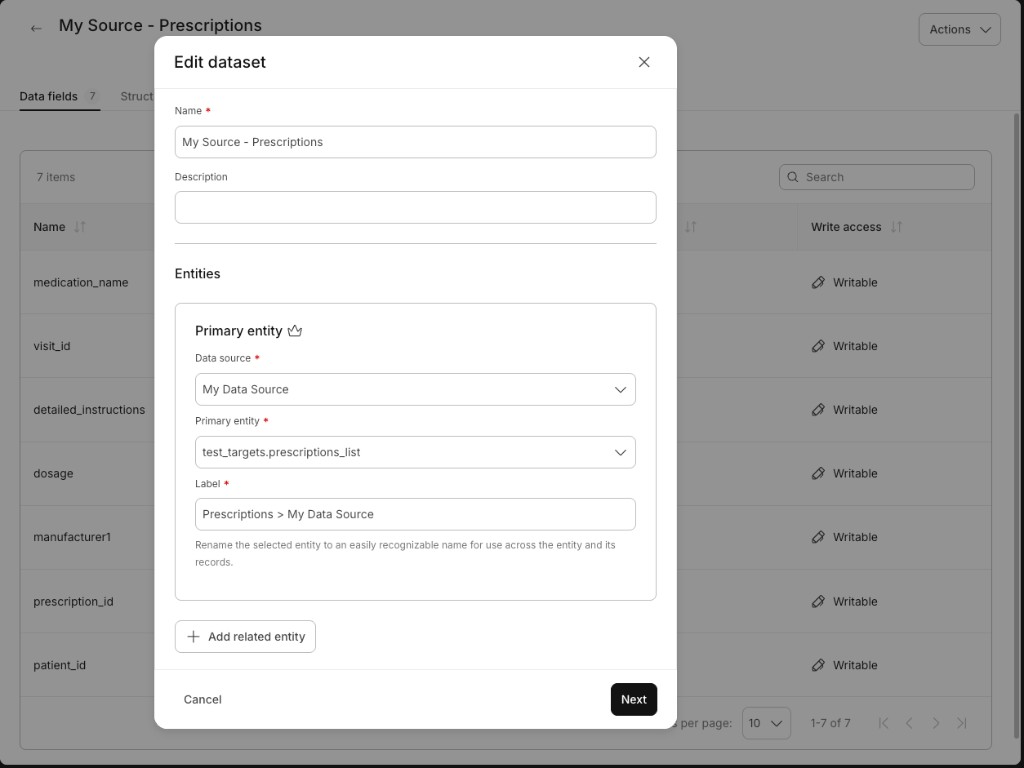Image resolution: width=1024 pixels, height=768 pixels.
Task: Click the Label input field
Action: pos(415,514)
